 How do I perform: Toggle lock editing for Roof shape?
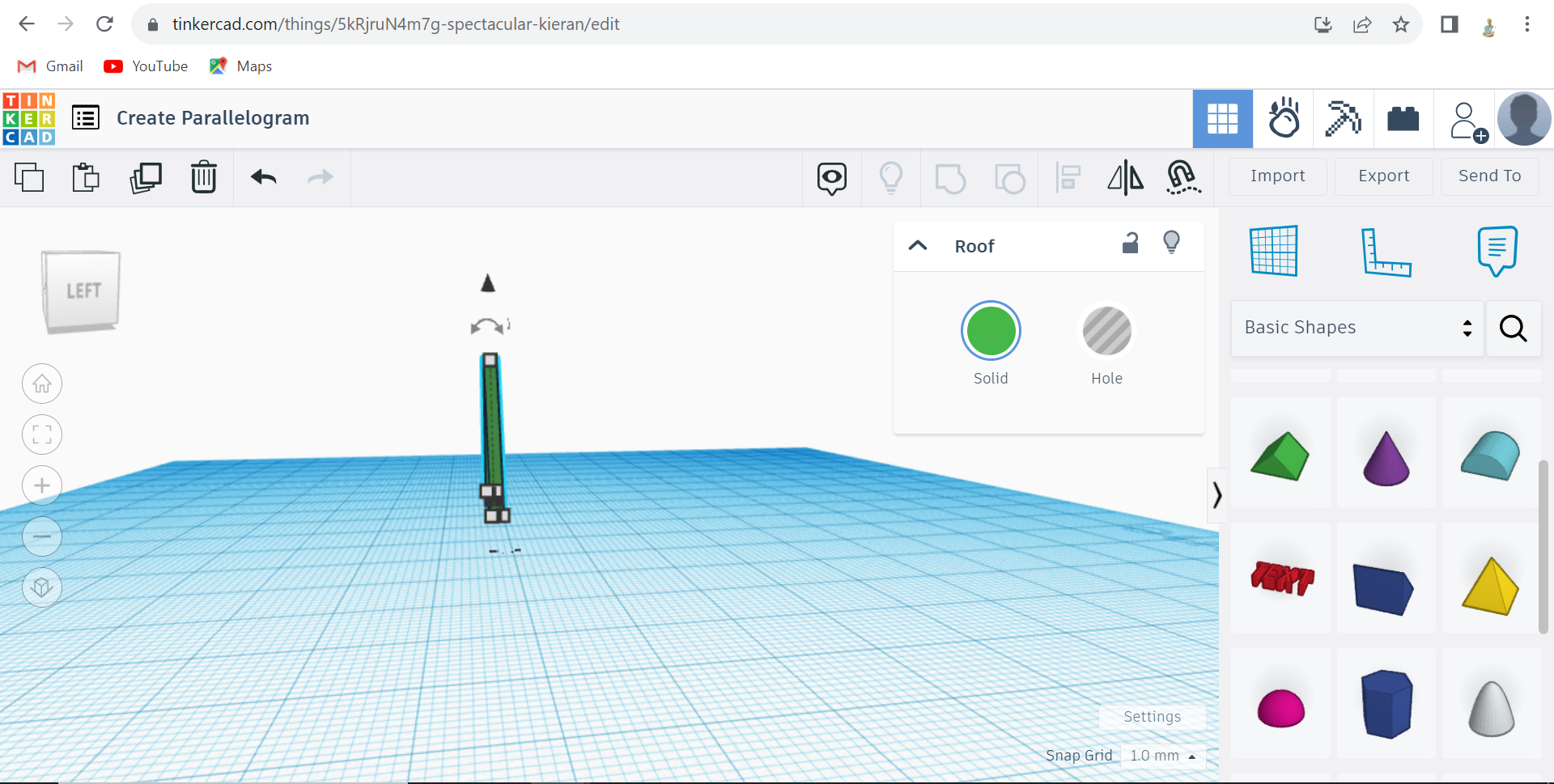point(1130,243)
